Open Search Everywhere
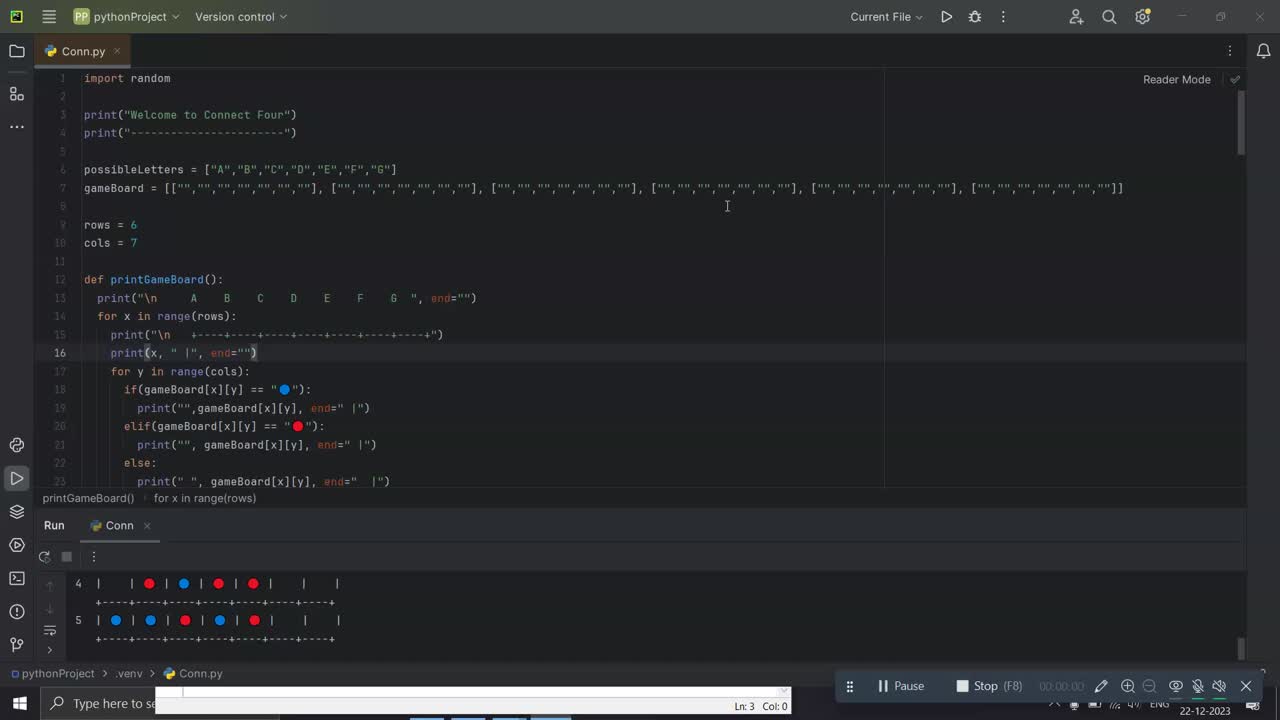Image resolution: width=1280 pixels, height=720 pixels. tap(1109, 17)
